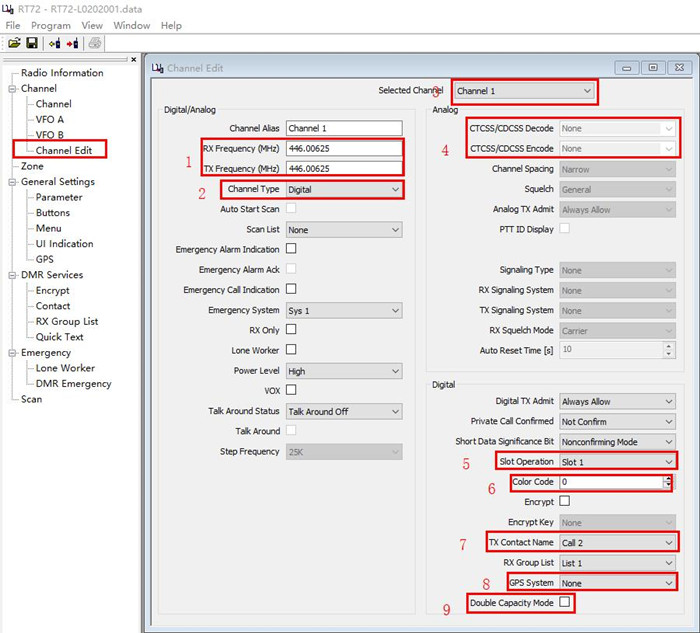Click the Open file toolbar icon
Viewport: 700px width, 633px height.
[x=15, y=43]
